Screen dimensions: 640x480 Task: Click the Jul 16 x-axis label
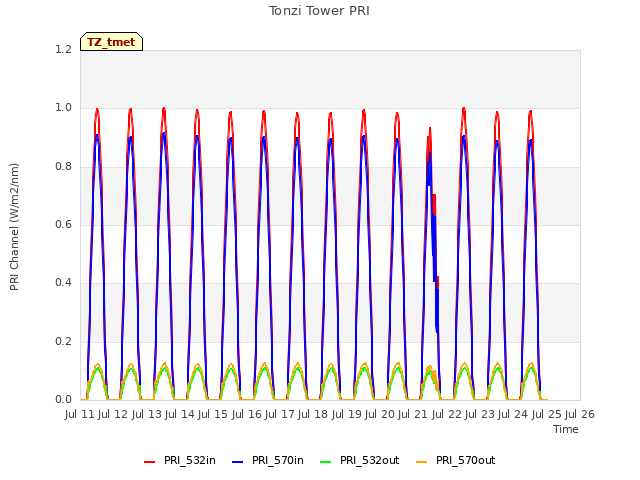(x=247, y=414)
